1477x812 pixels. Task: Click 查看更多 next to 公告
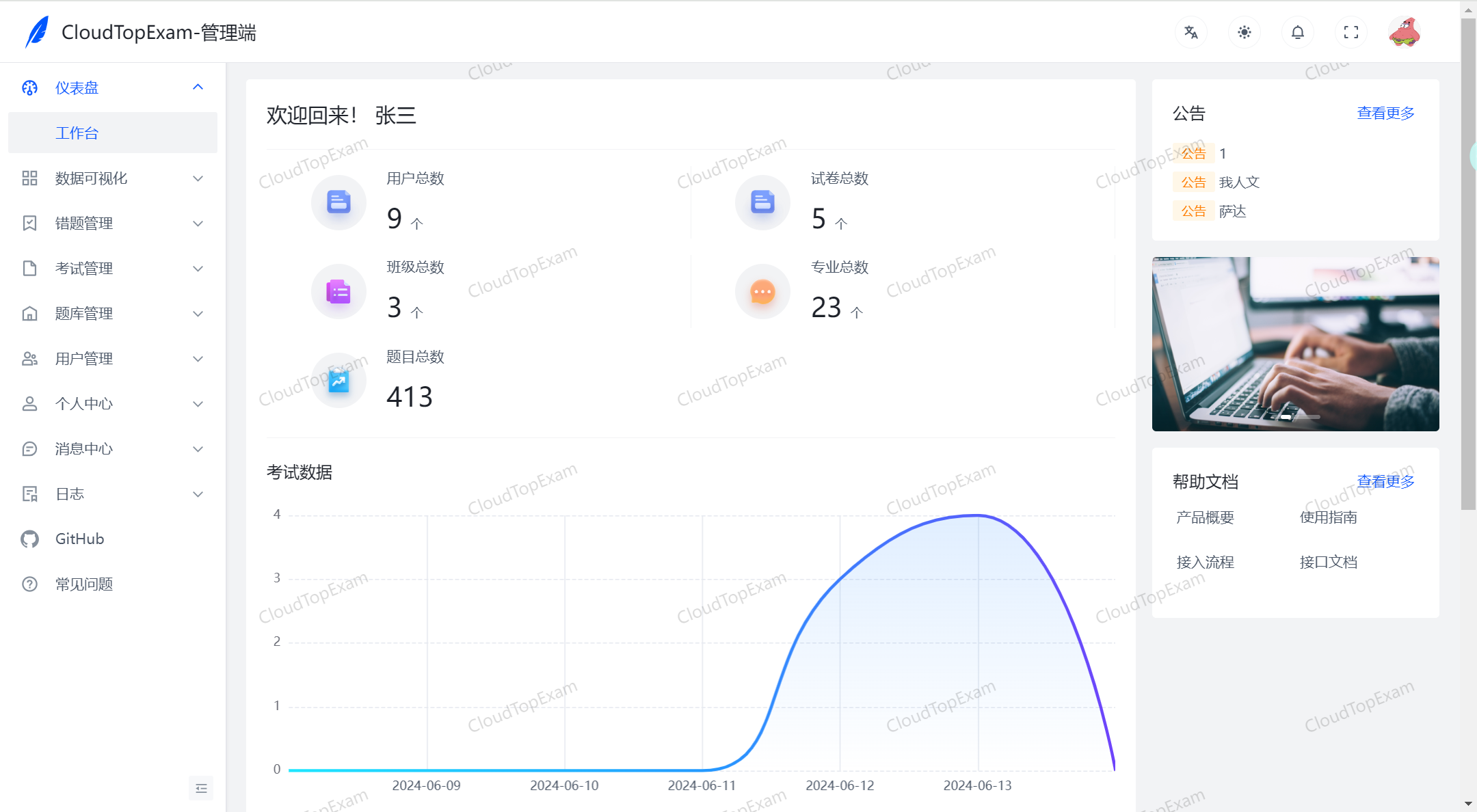pyautogui.click(x=1385, y=113)
